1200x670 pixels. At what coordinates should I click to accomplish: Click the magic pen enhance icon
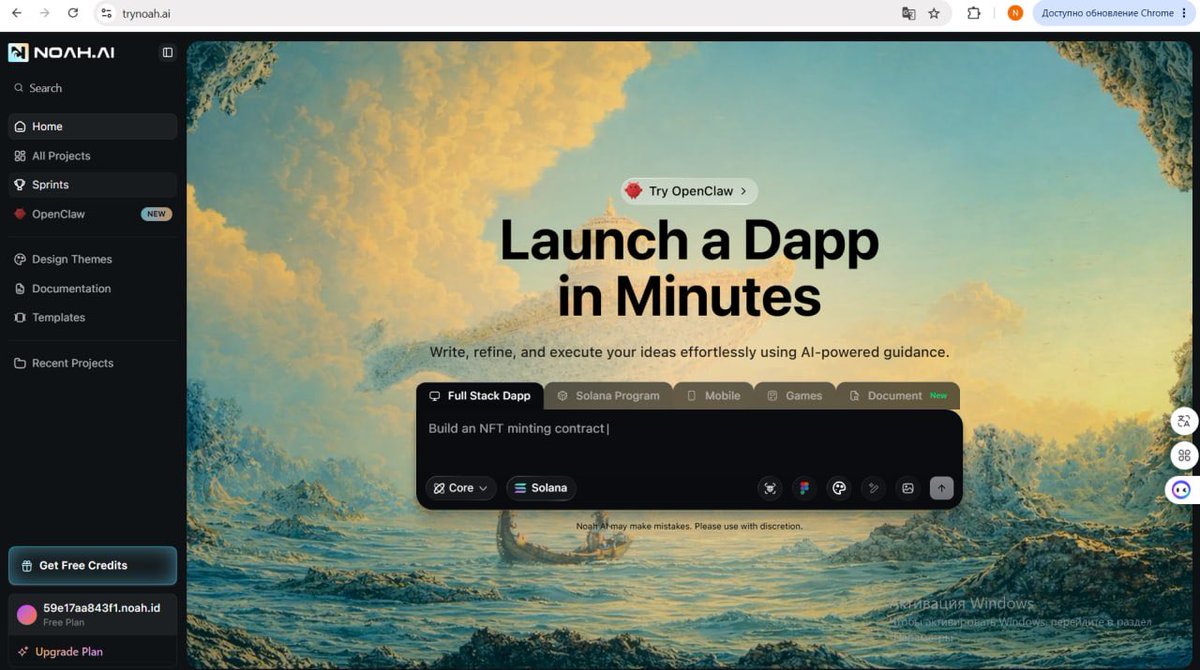tap(873, 488)
